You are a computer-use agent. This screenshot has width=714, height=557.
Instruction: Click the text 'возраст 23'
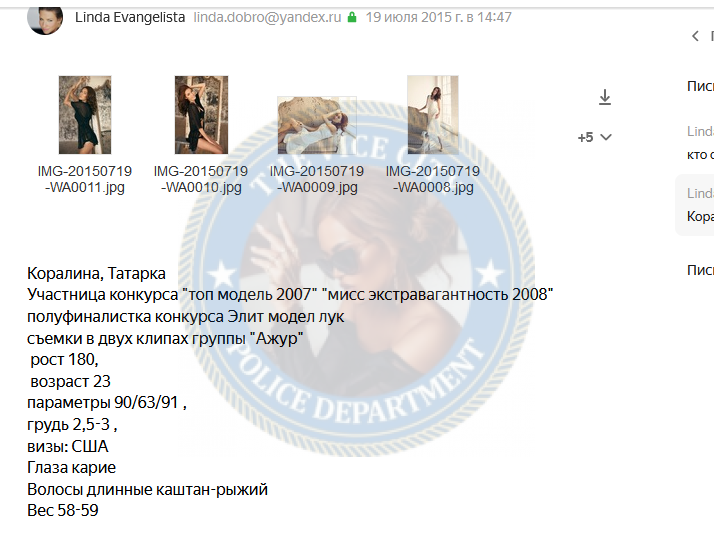coord(70,381)
